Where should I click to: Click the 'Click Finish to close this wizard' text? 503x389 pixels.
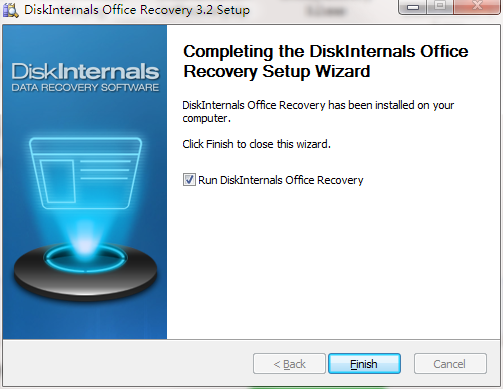click(256, 144)
